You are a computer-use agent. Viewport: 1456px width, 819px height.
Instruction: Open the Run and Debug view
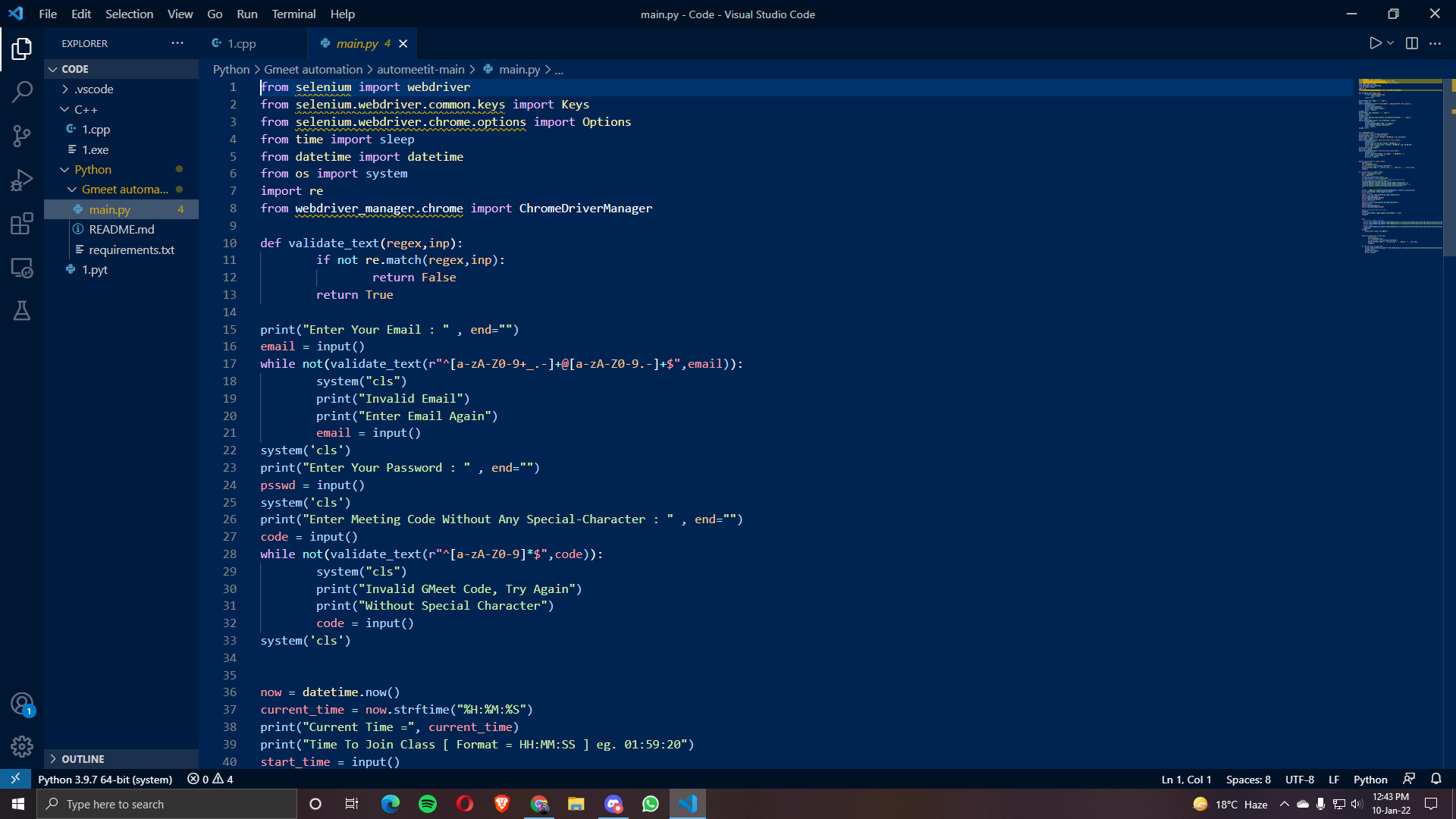tap(22, 180)
